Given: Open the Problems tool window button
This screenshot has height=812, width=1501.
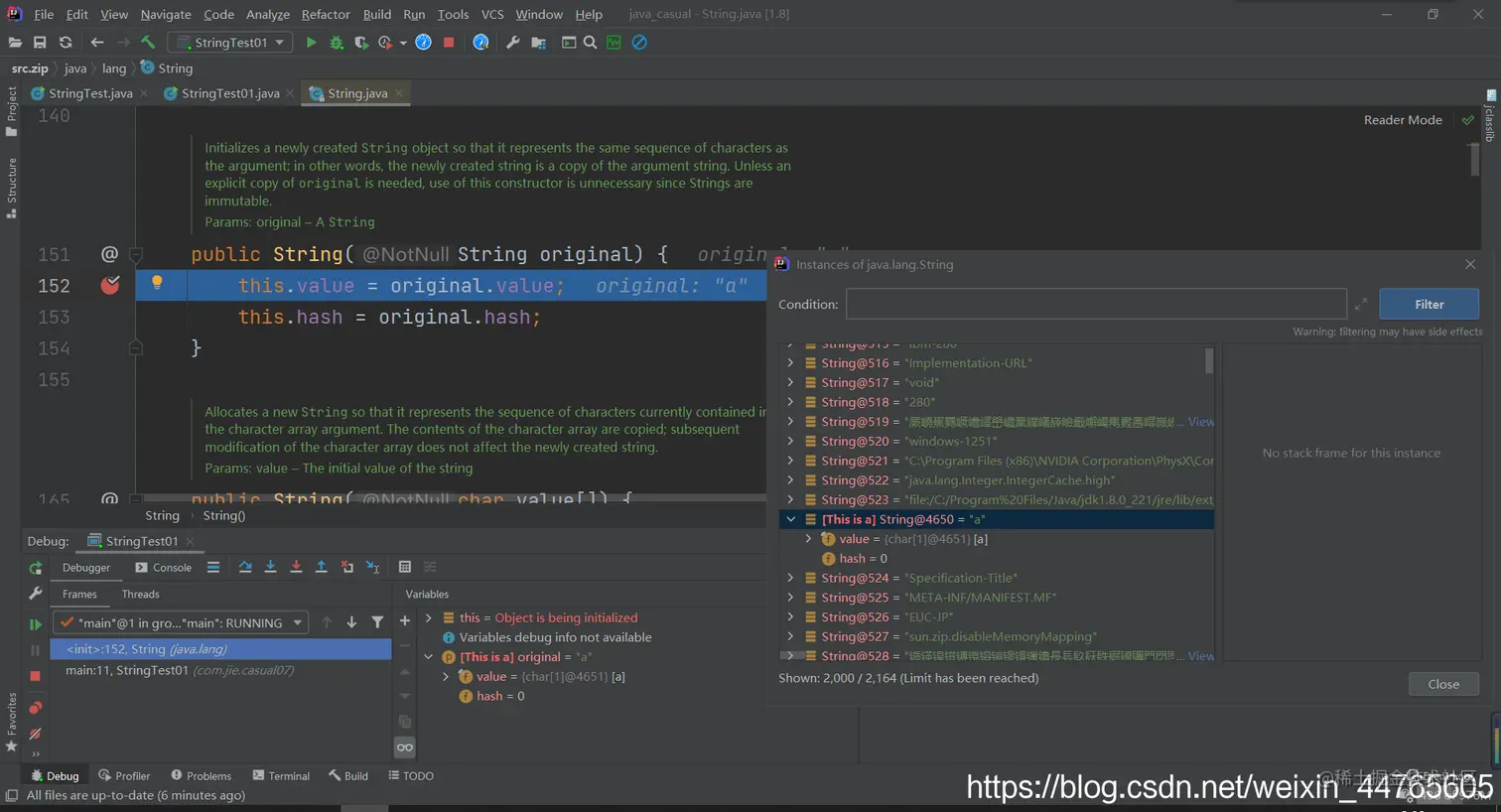Looking at the screenshot, I should click(201, 776).
